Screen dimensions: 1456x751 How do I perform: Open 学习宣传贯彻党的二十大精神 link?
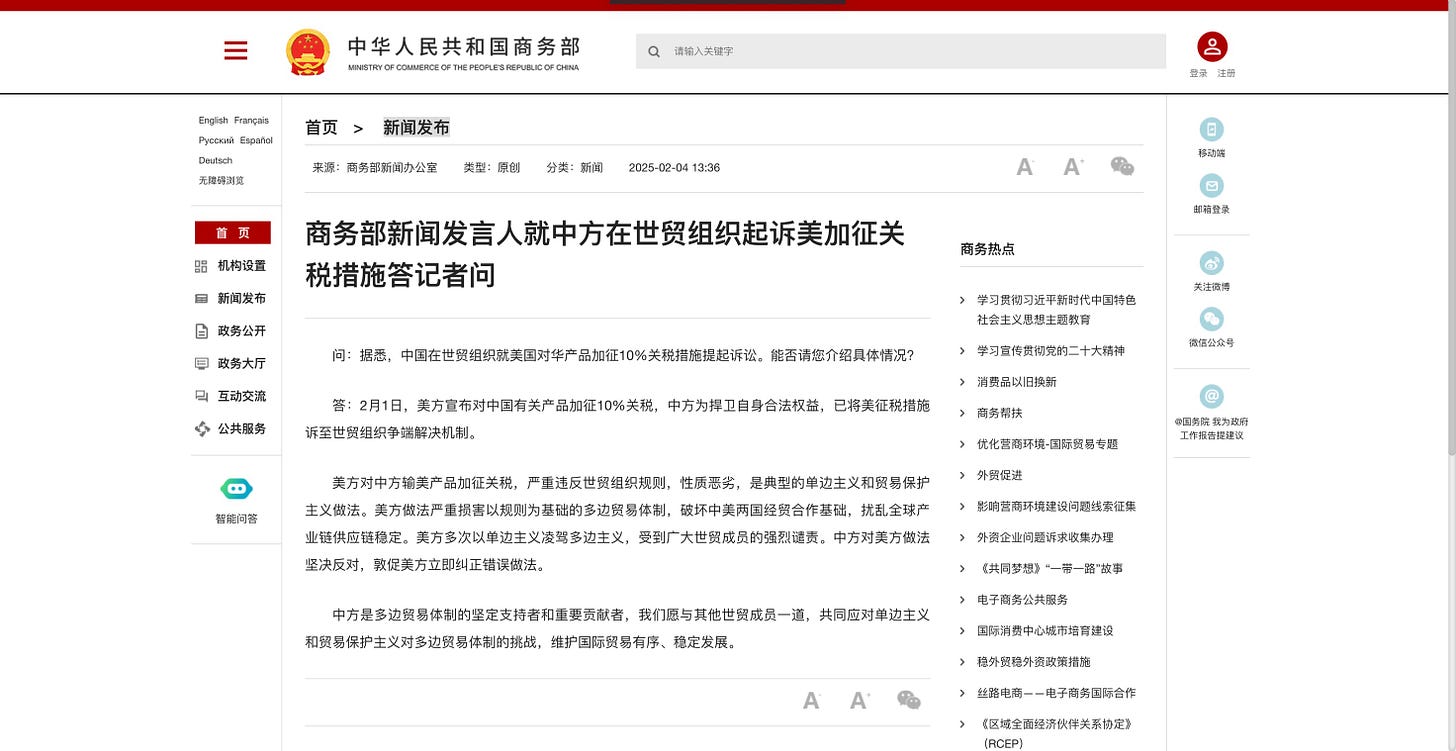click(x=1051, y=351)
